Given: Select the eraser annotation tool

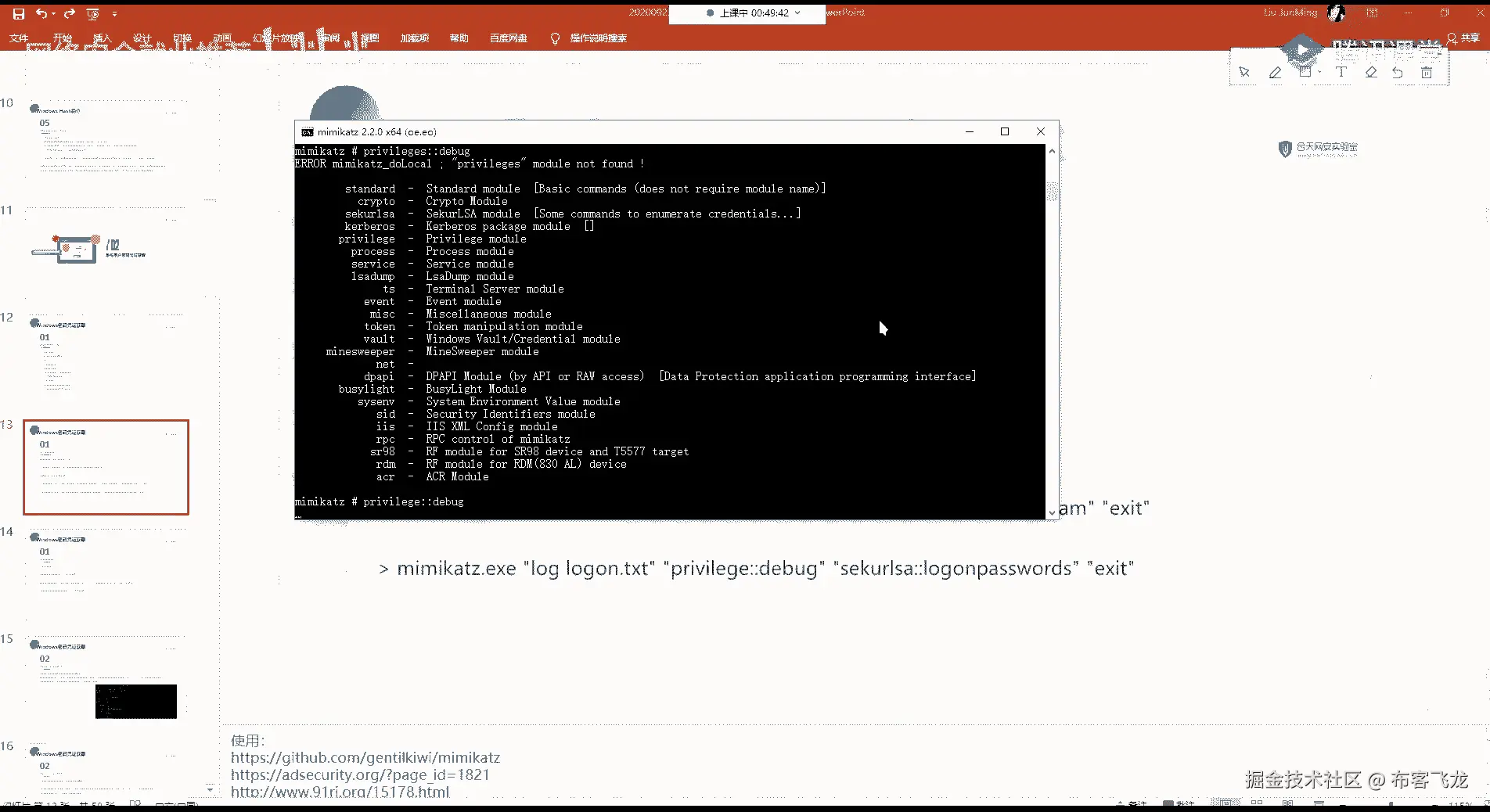Looking at the screenshot, I should pyautogui.click(x=1371, y=72).
